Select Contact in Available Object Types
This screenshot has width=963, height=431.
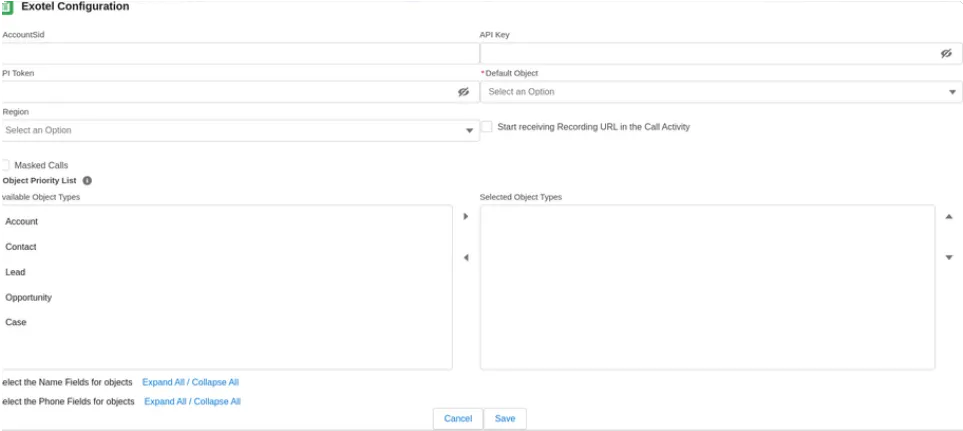226,247
